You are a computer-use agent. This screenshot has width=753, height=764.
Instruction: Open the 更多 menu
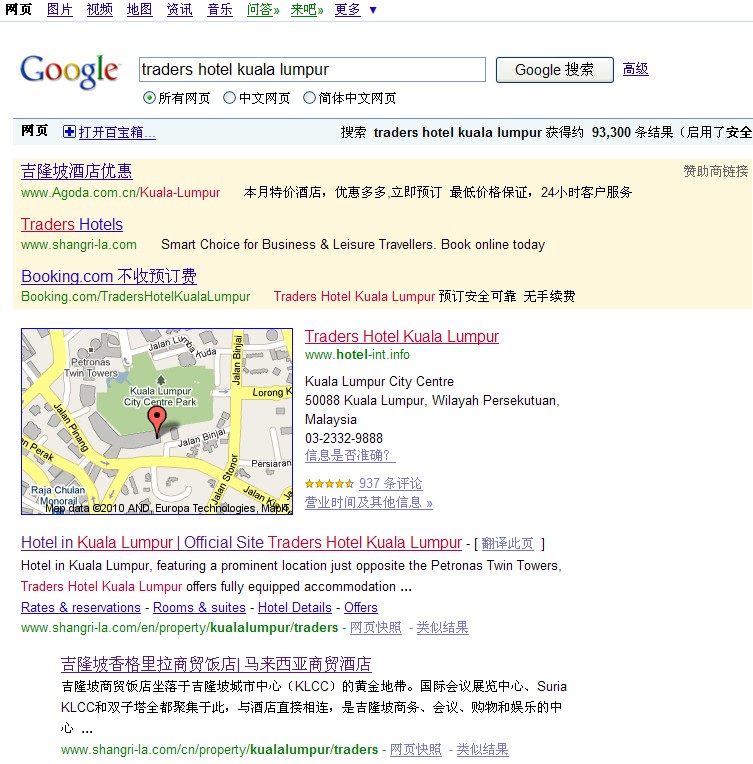[348, 9]
